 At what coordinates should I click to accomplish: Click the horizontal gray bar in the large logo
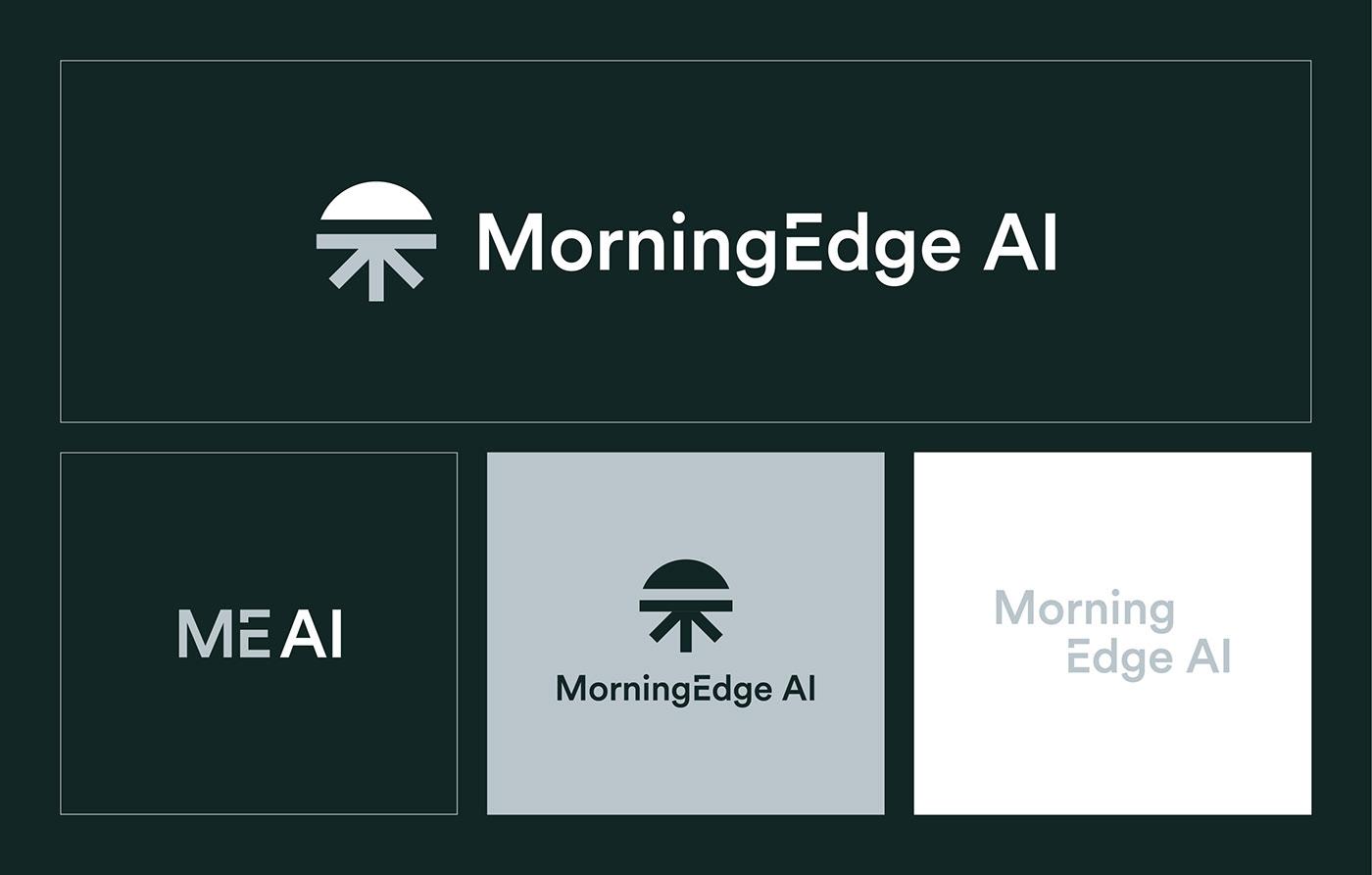point(376,241)
